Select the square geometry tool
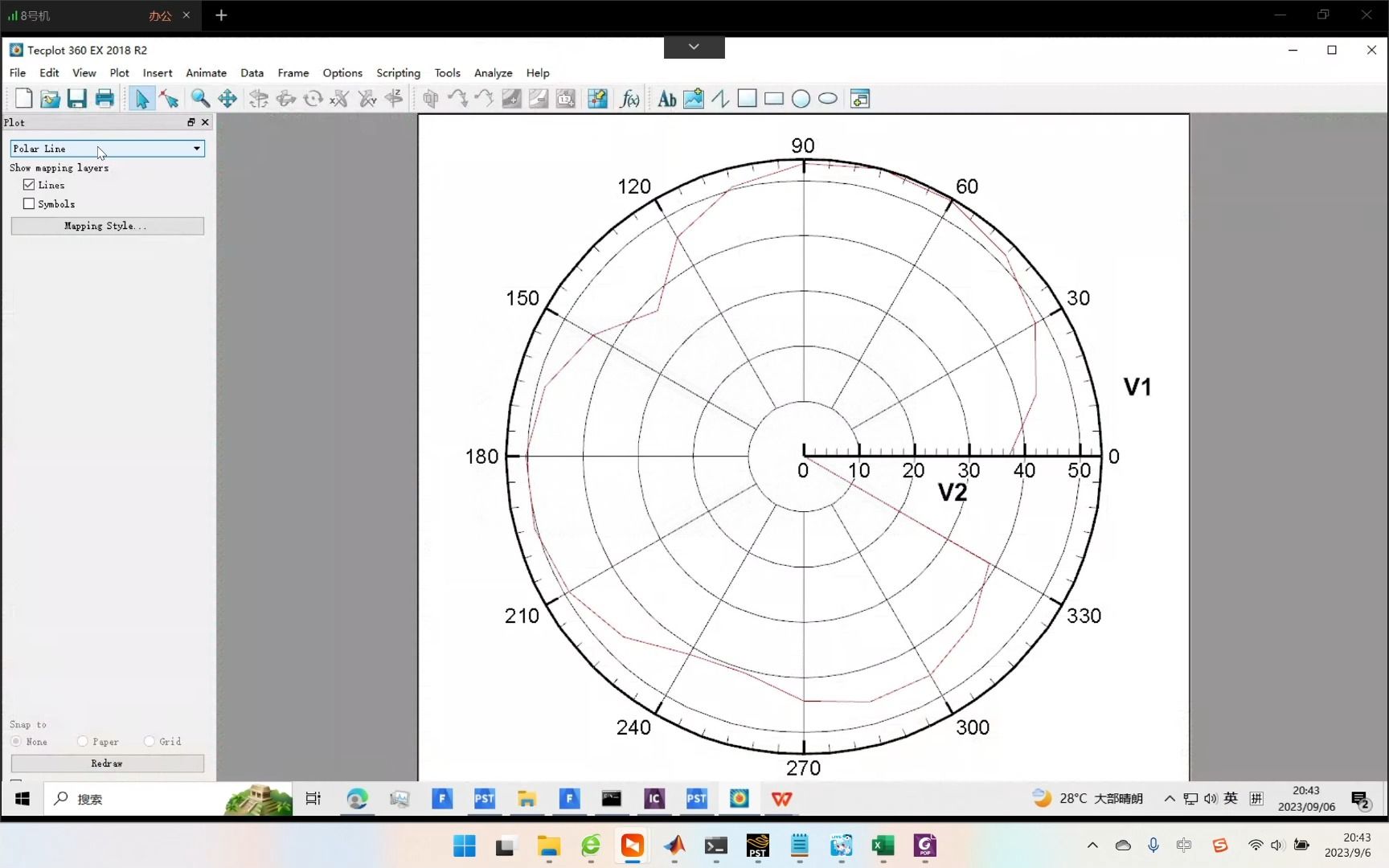Screen dimensions: 1389x868 747,99
